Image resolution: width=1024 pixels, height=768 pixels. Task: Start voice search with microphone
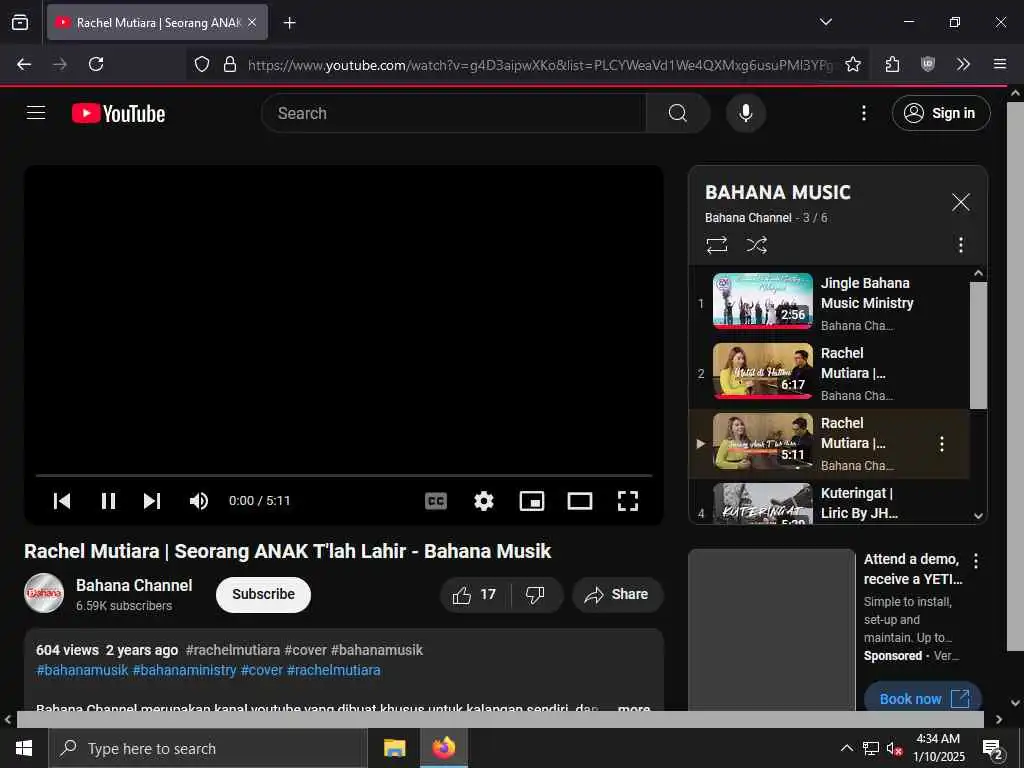pyautogui.click(x=746, y=113)
